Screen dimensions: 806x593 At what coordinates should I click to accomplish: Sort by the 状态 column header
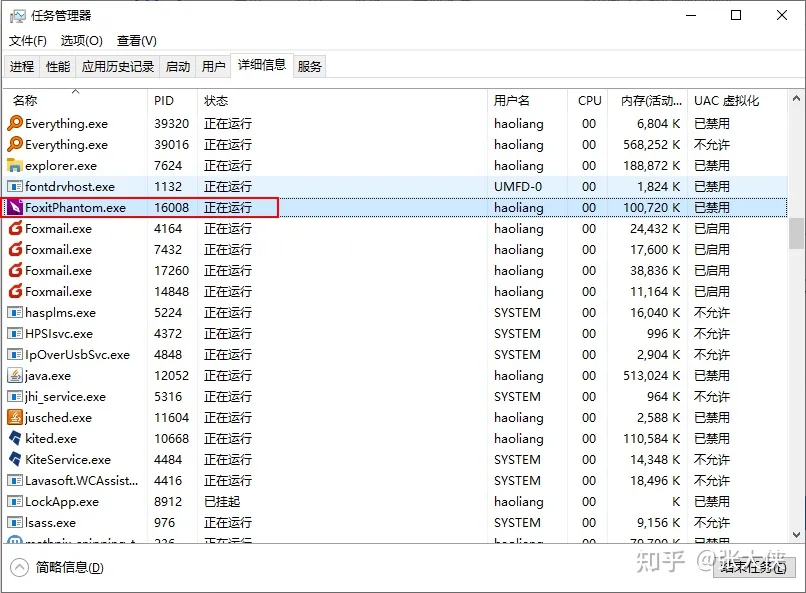tap(342, 100)
